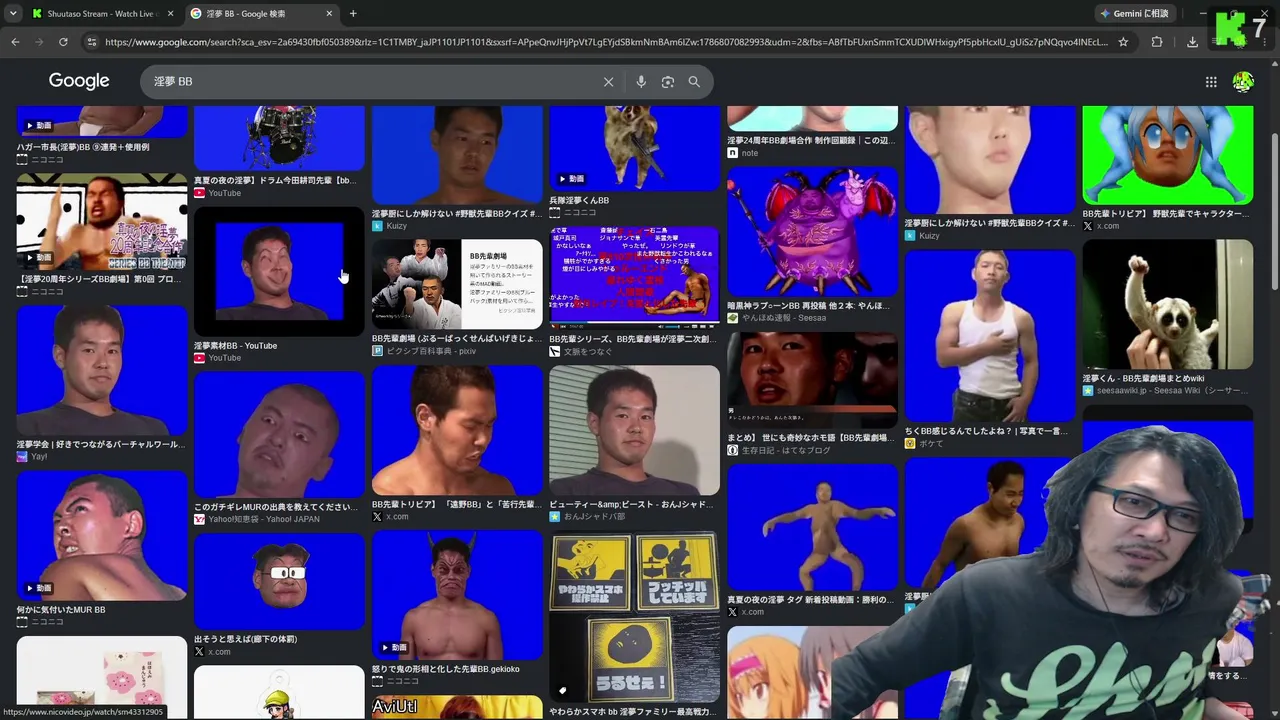Open the red demon face 先輩BB video thumbnail
Viewport: 1280px width, 720px height.
tap(457, 596)
